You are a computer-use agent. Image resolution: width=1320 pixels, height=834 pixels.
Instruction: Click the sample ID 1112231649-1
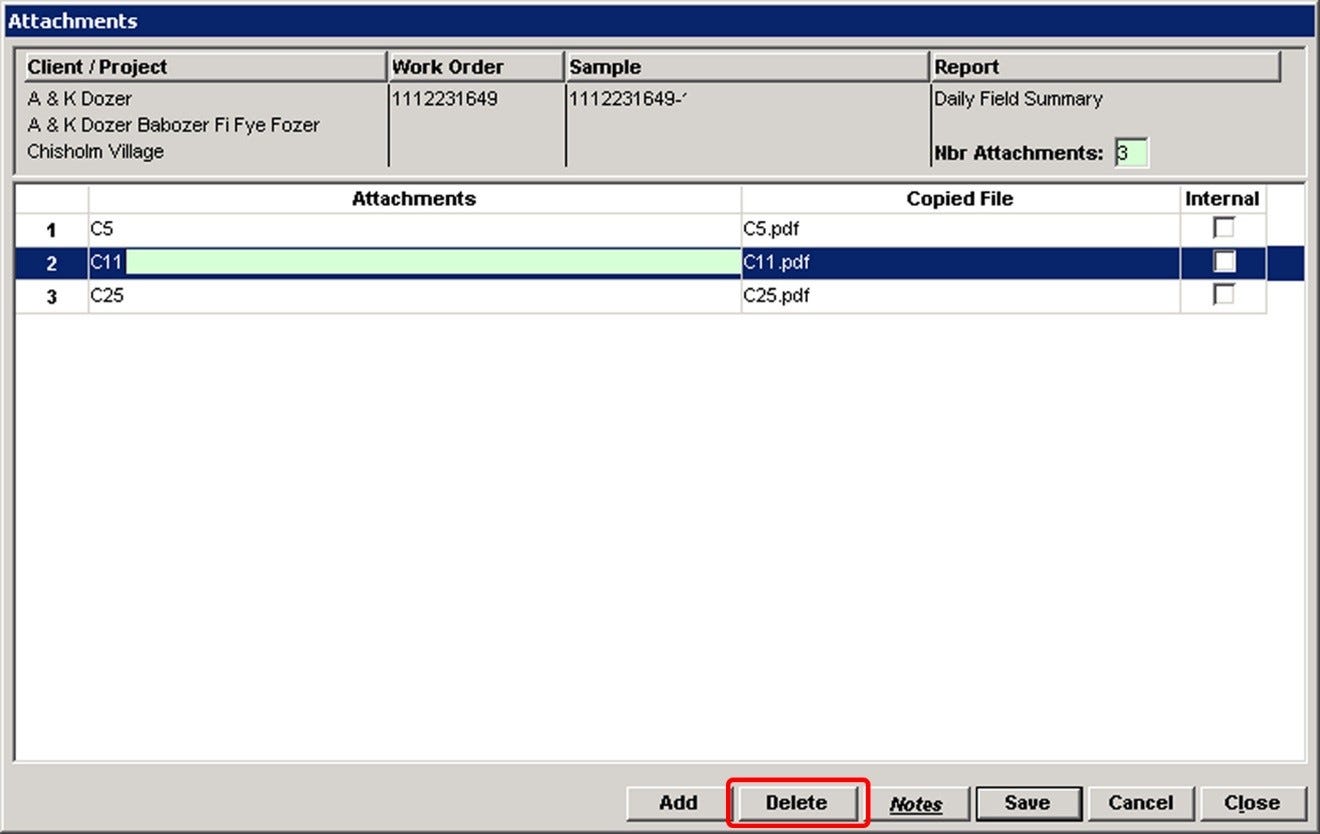(x=631, y=99)
